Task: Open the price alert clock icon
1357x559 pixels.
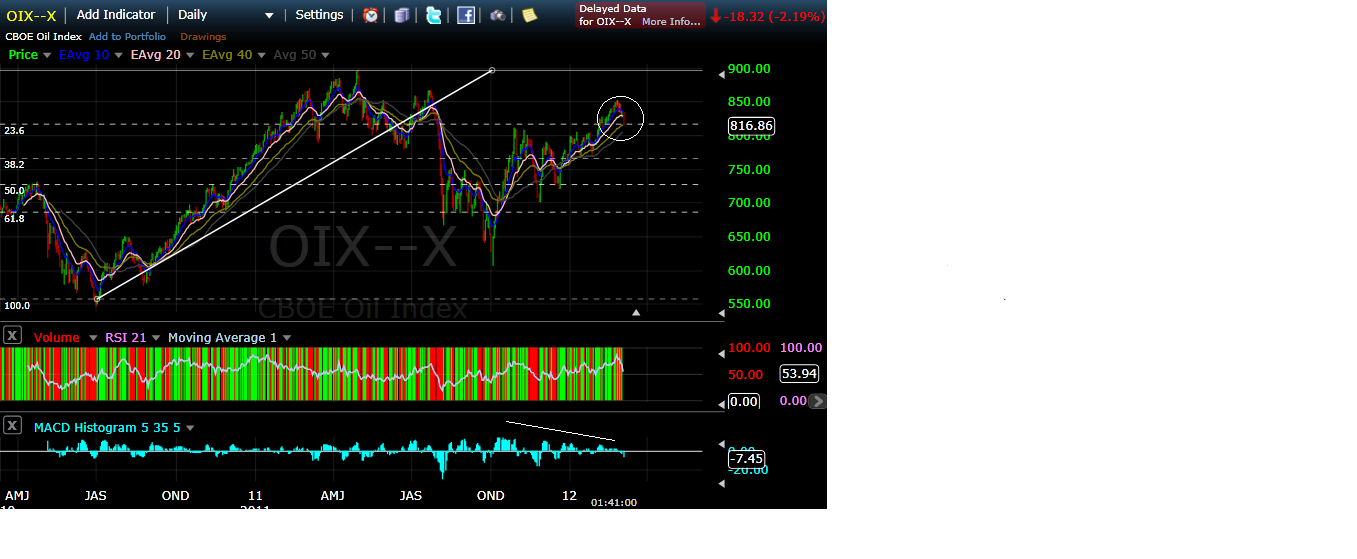Action: point(371,15)
